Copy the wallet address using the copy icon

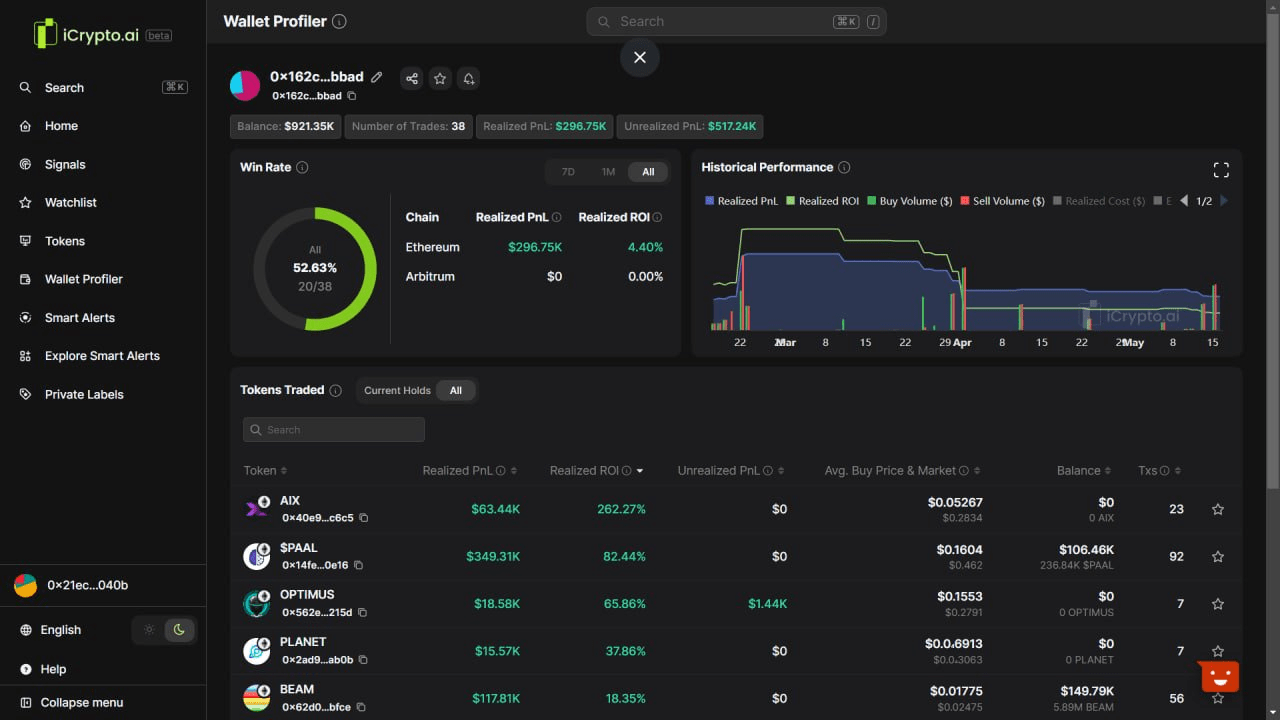[351, 96]
